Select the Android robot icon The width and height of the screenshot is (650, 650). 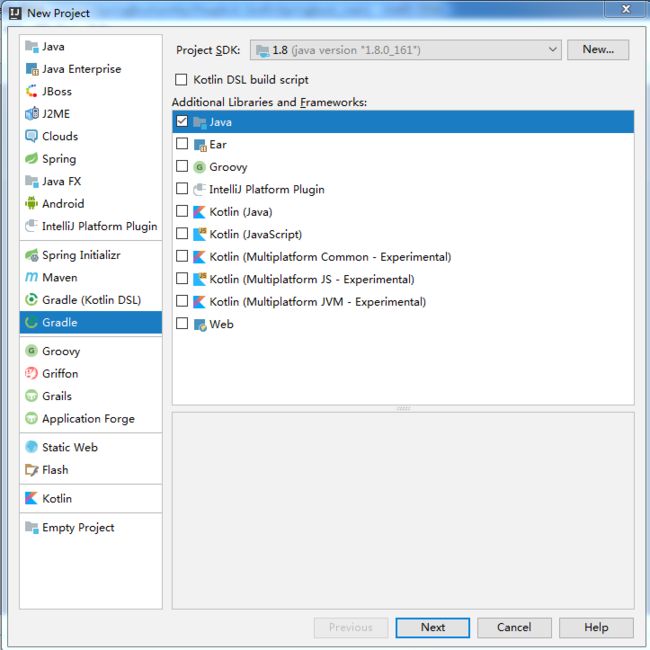click(x=32, y=204)
